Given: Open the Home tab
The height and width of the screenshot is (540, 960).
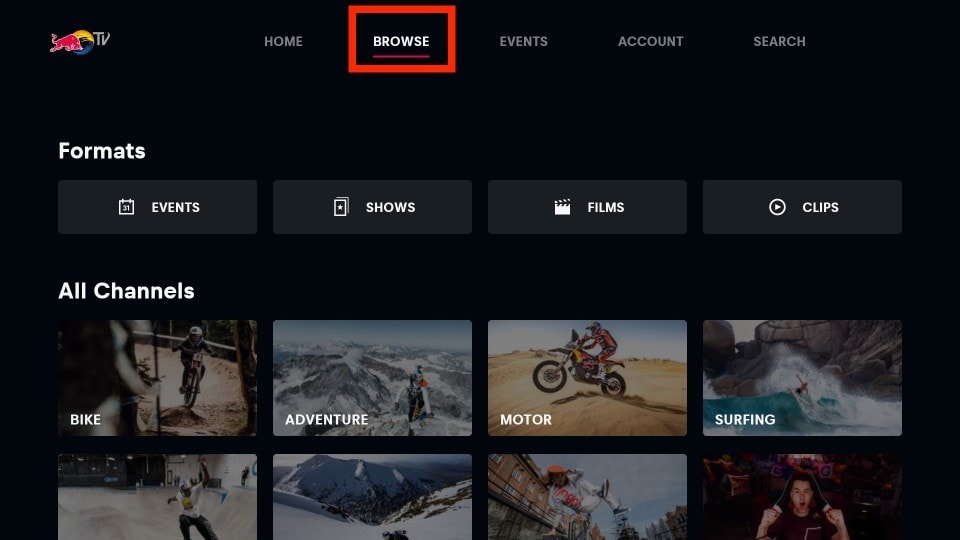Looking at the screenshot, I should (x=283, y=41).
